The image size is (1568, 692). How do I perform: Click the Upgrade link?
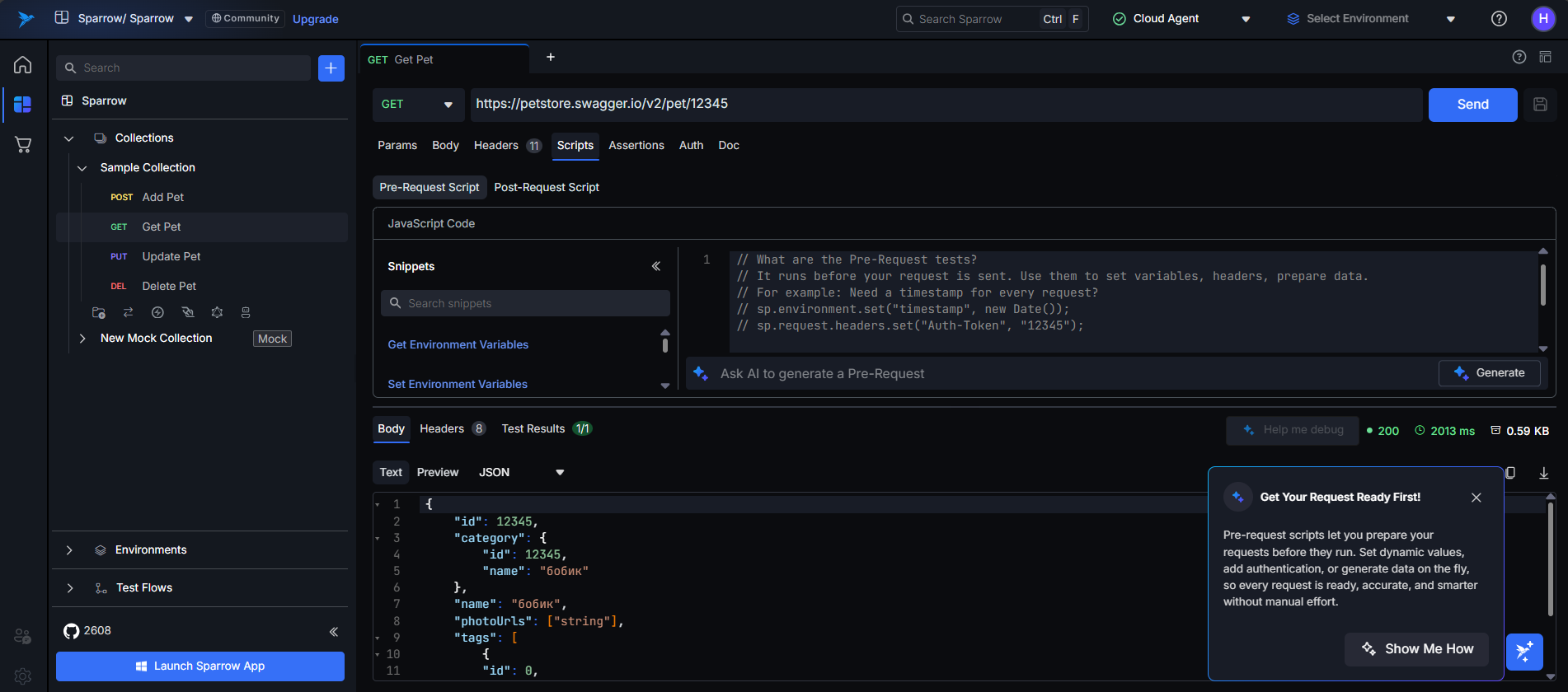click(315, 19)
